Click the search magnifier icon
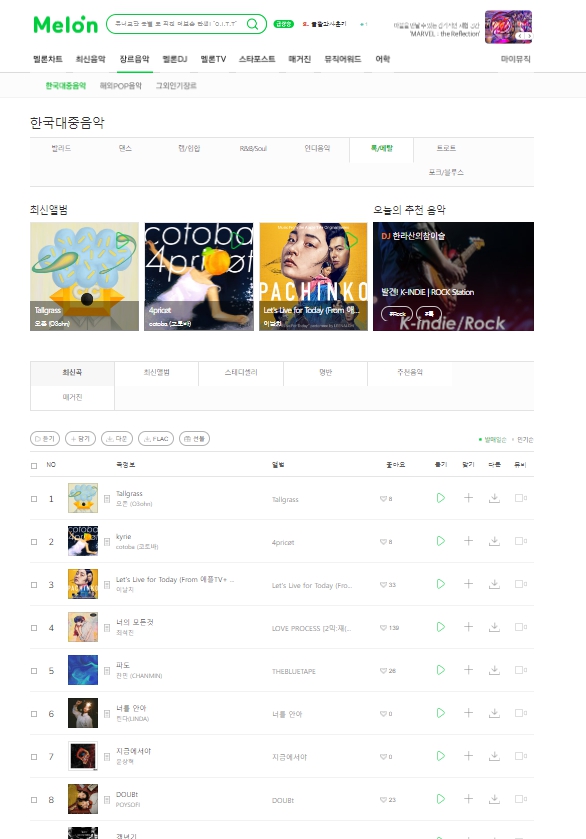This screenshot has height=839, width=586. coord(252,24)
